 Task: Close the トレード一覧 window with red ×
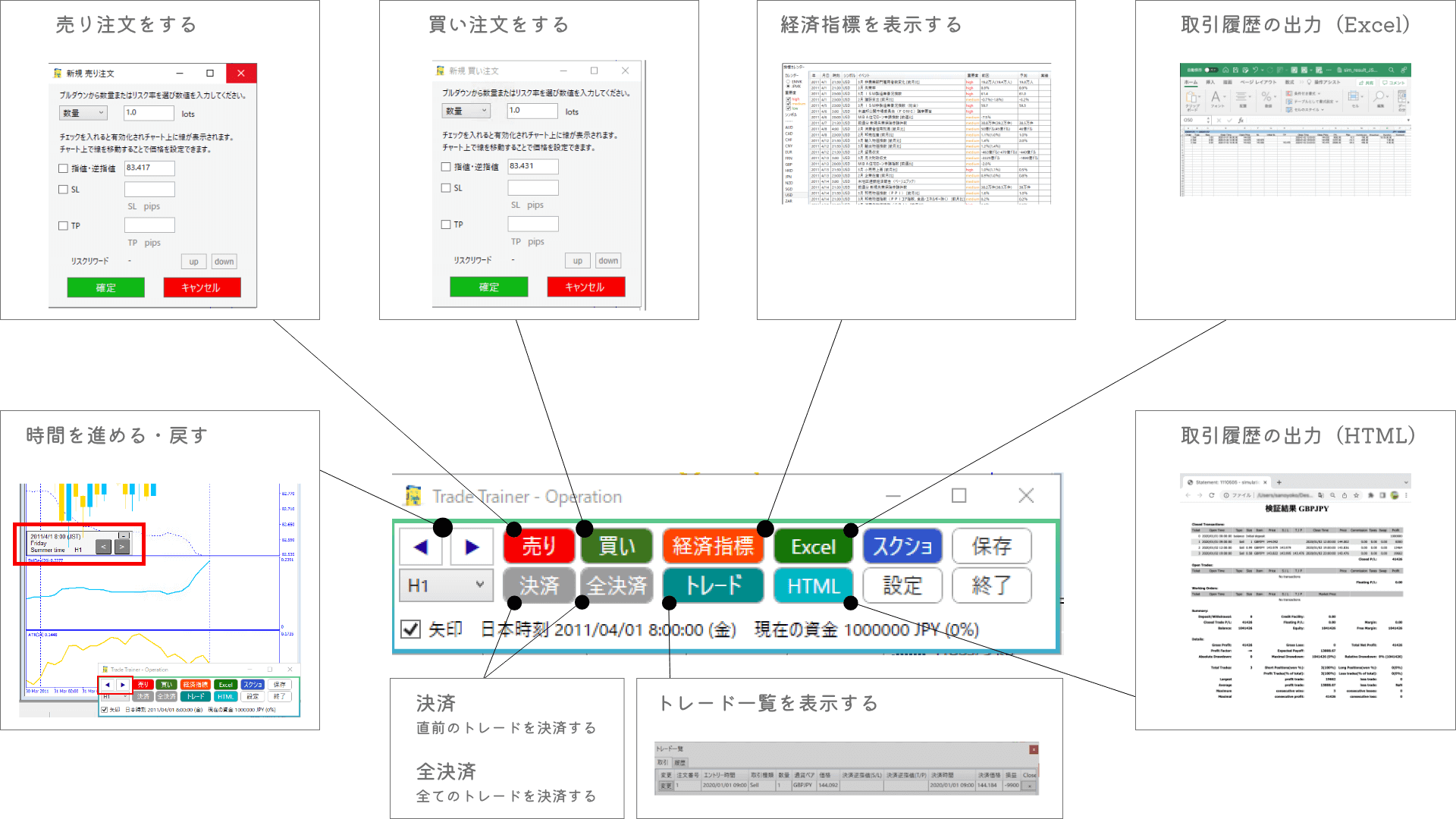click(x=1034, y=749)
